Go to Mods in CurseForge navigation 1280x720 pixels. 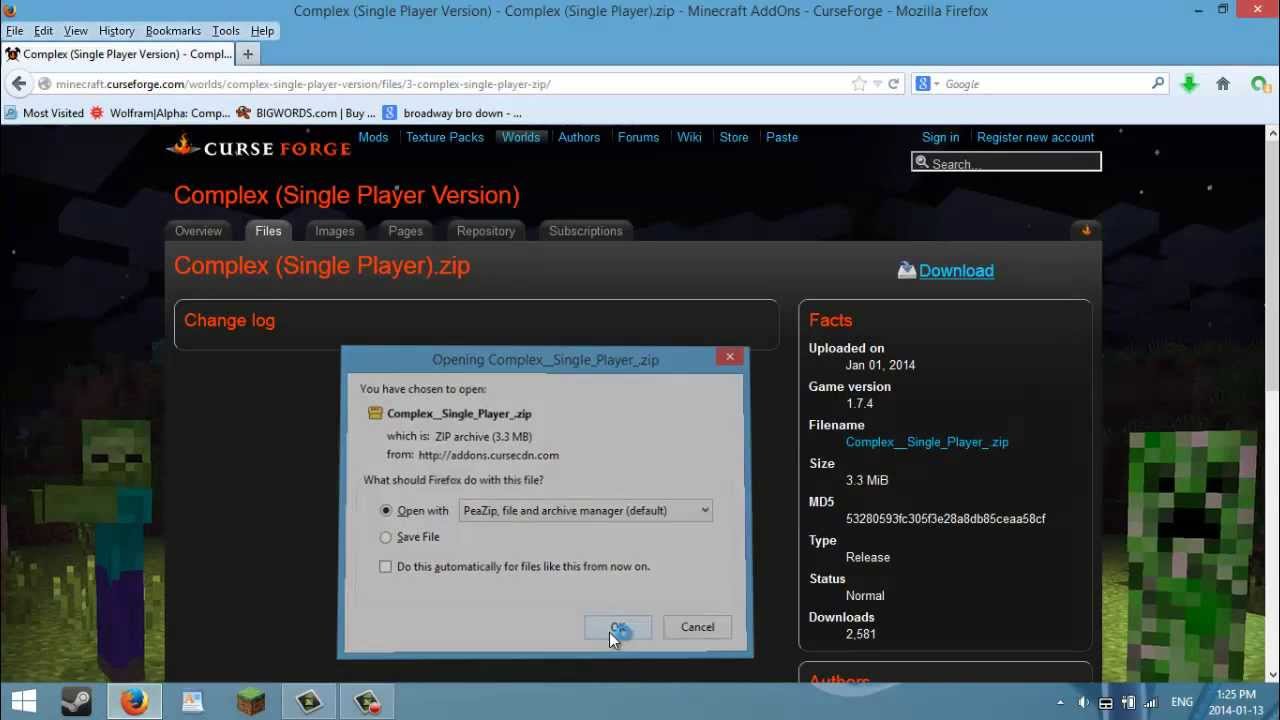pos(373,137)
